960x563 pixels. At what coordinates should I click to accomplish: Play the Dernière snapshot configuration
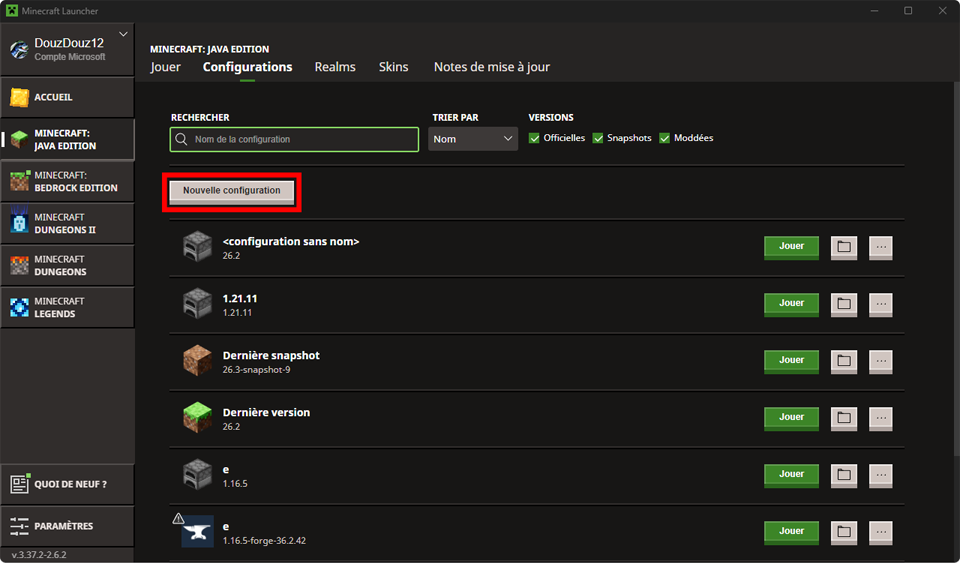791,360
